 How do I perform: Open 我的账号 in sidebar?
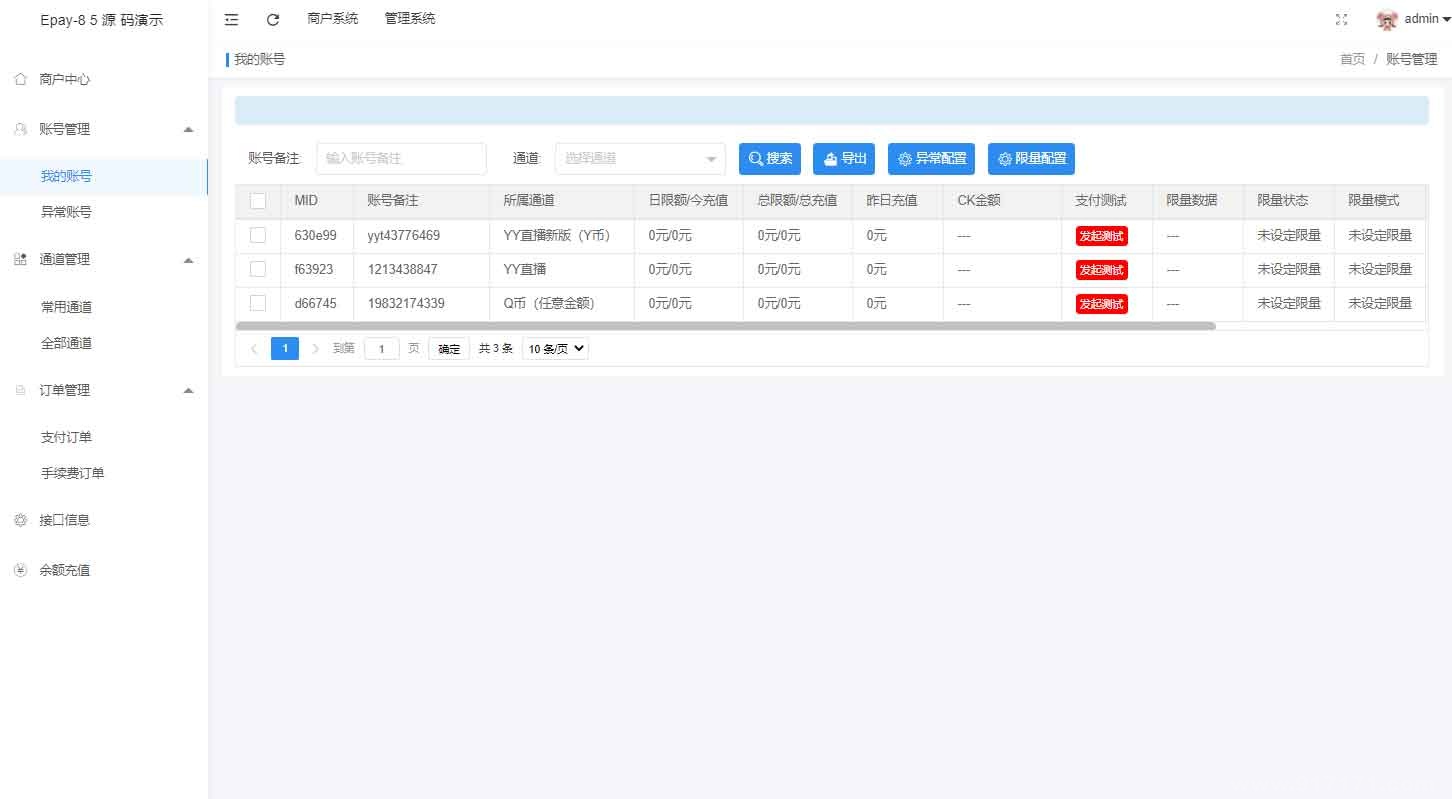[104, 176]
